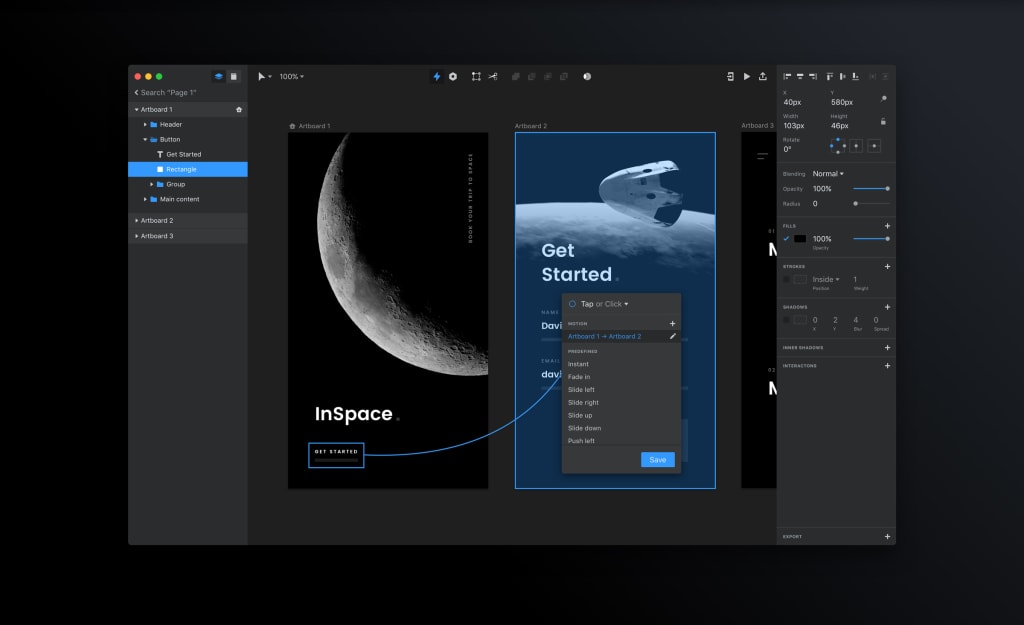The image size is (1024, 625).
Task: Choose the Fade in transition
Action: [x=578, y=376]
